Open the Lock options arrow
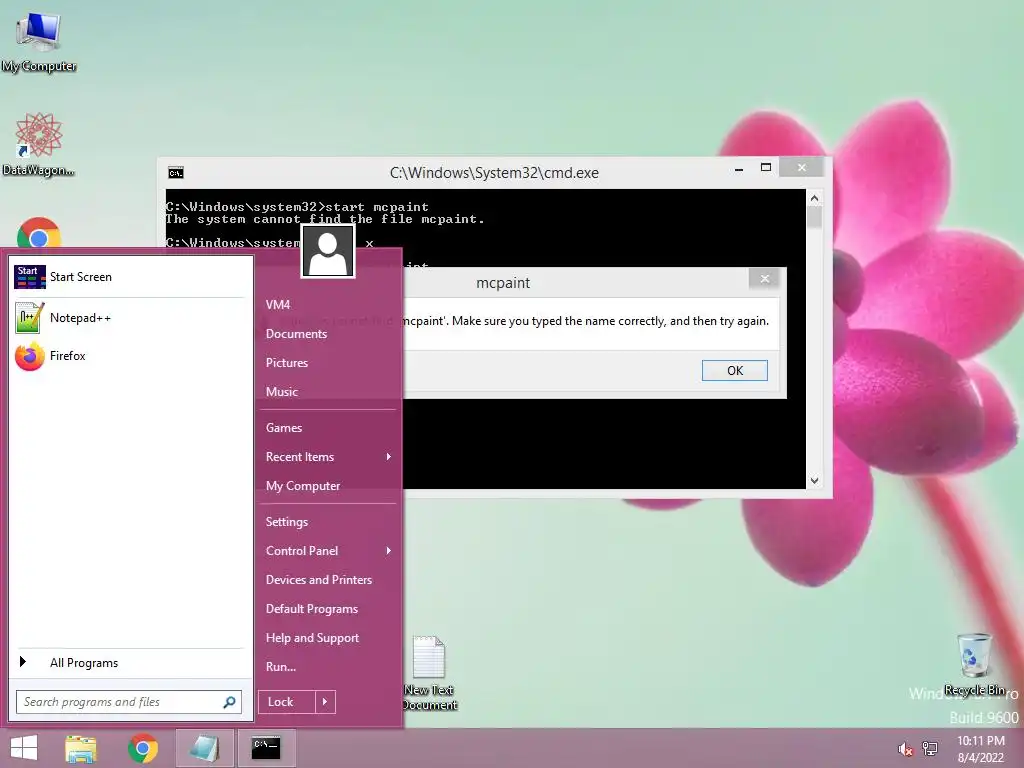This screenshot has height=768, width=1024. [325, 702]
